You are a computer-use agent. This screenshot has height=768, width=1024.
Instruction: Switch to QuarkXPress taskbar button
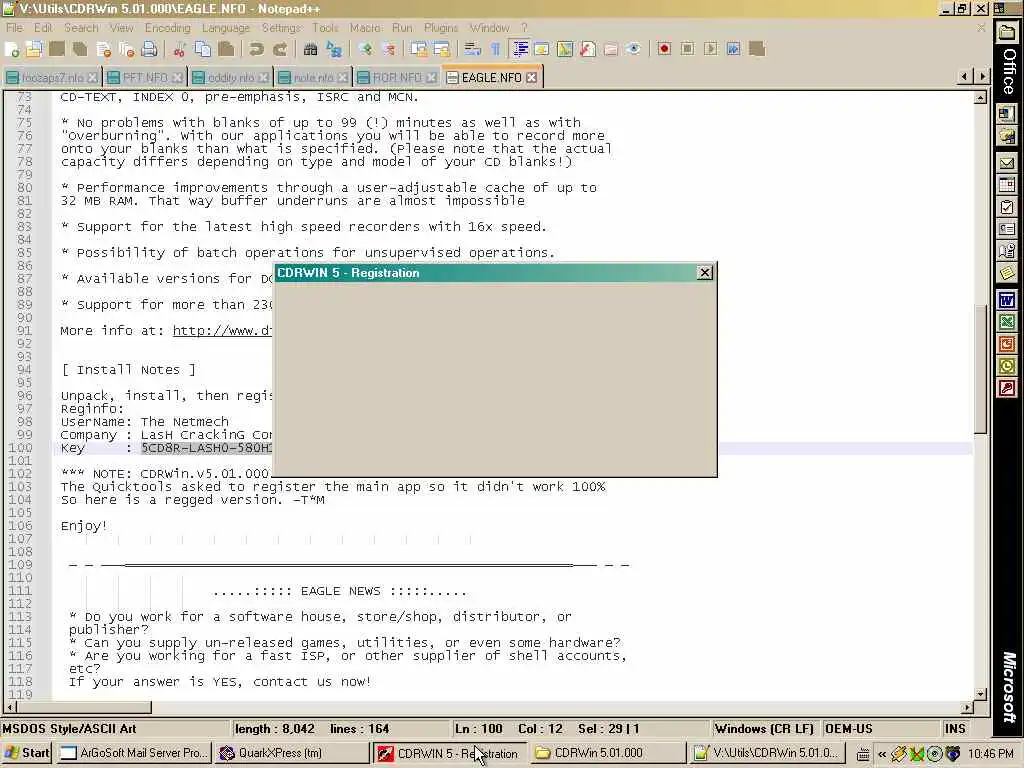point(291,753)
